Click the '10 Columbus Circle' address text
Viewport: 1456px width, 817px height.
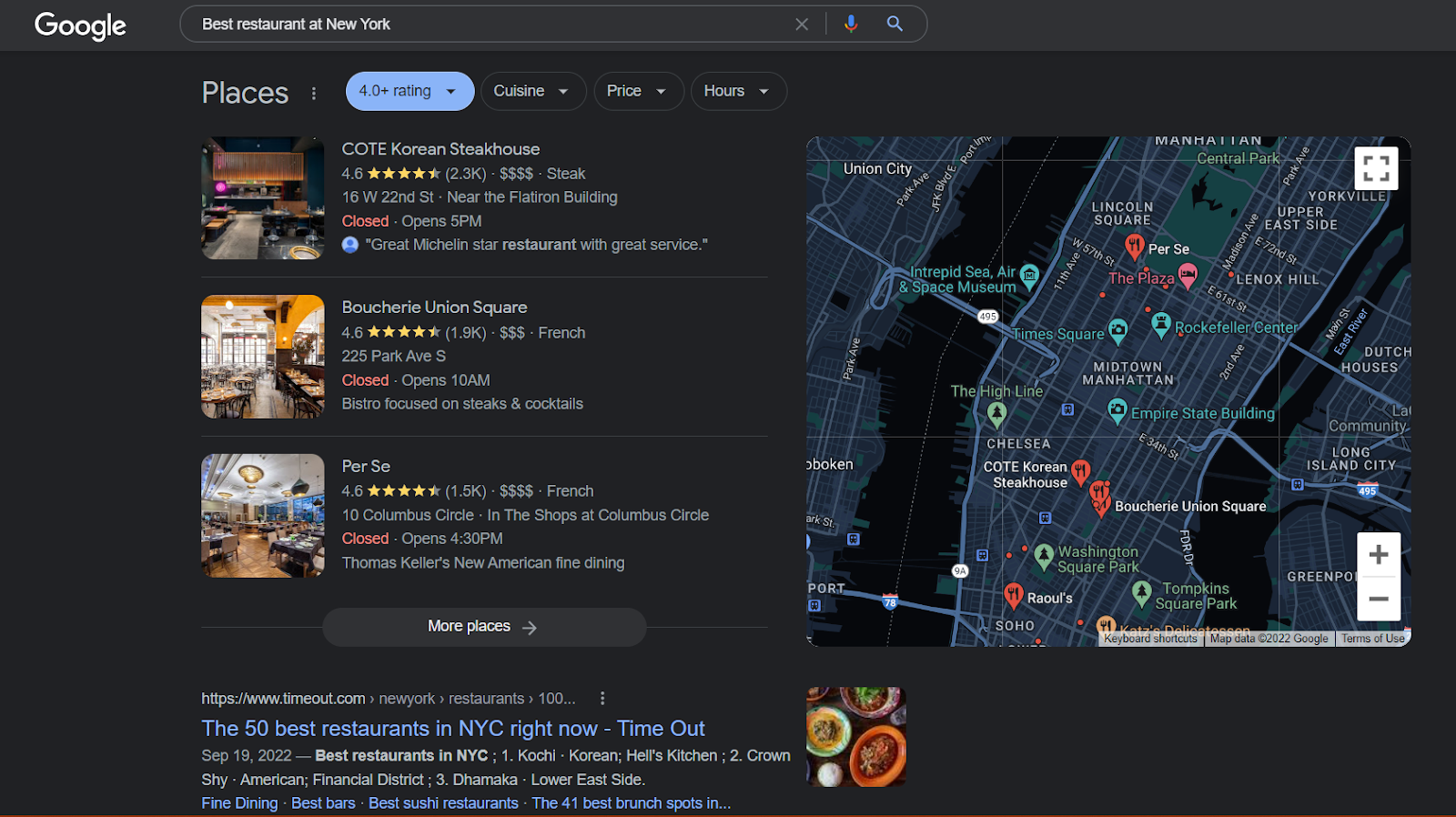(x=408, y=515)
